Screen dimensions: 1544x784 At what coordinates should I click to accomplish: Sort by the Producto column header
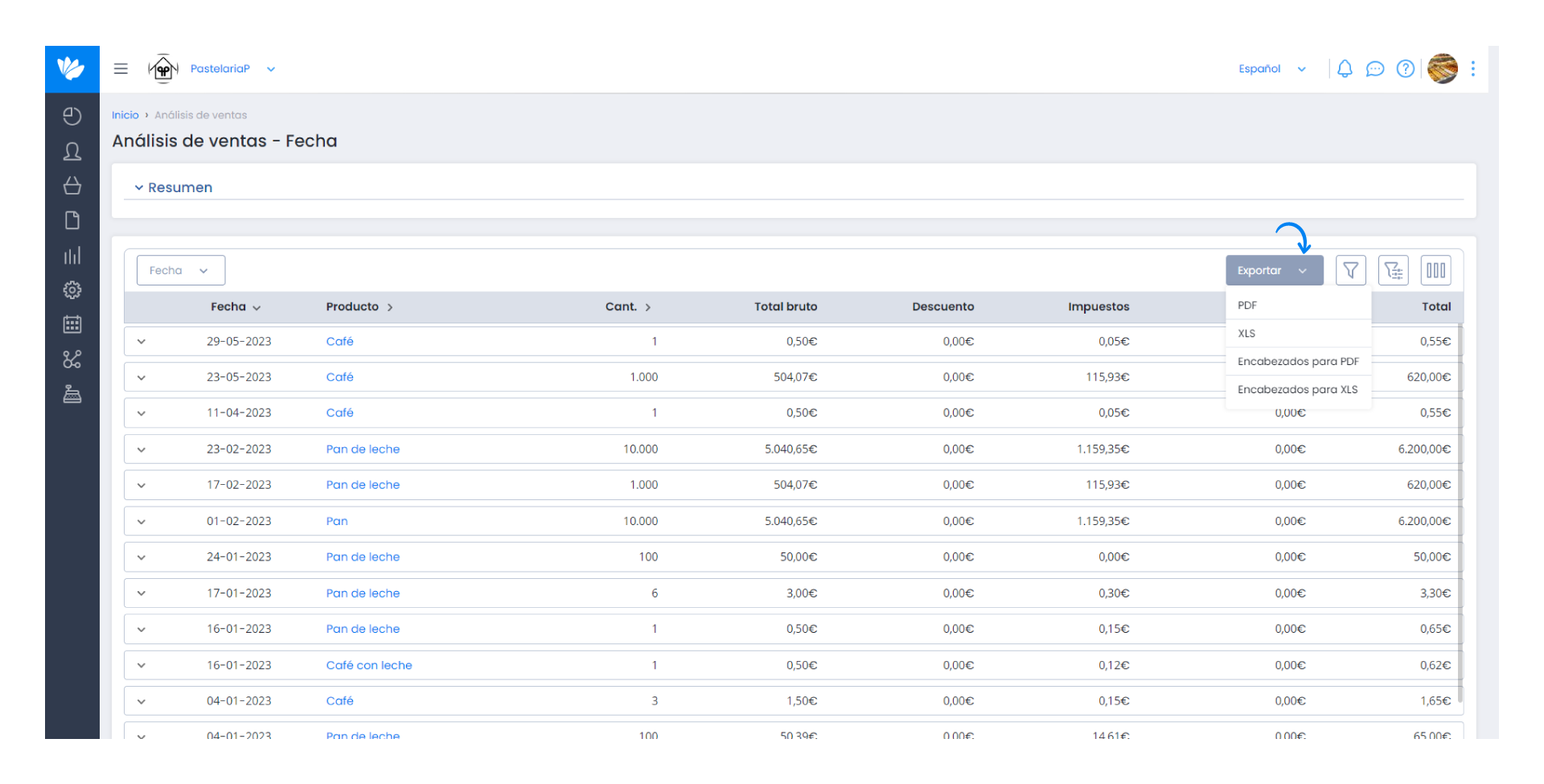pos(359,306)
